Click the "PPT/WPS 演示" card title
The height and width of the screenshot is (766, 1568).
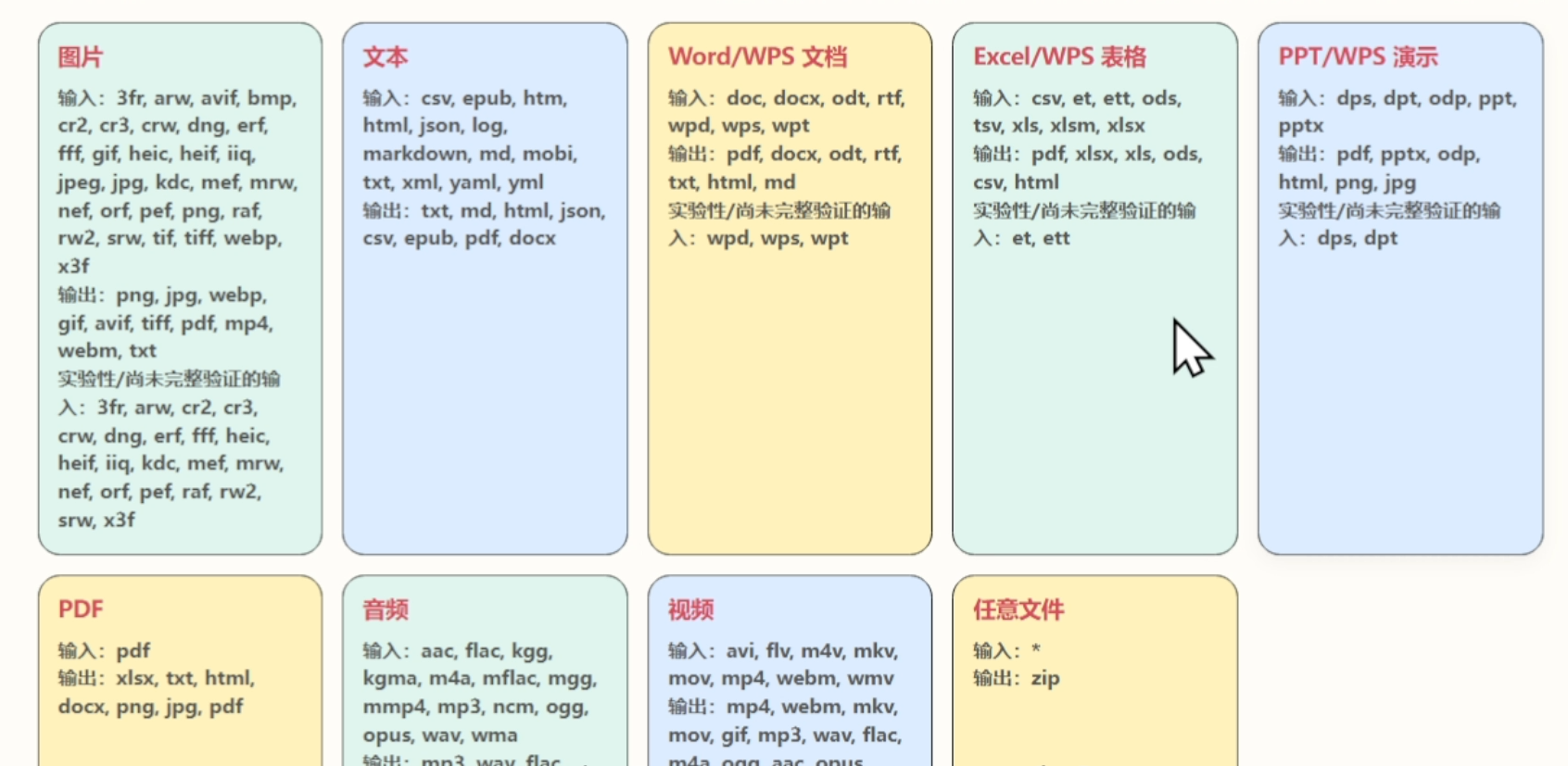pos(1359,57)
